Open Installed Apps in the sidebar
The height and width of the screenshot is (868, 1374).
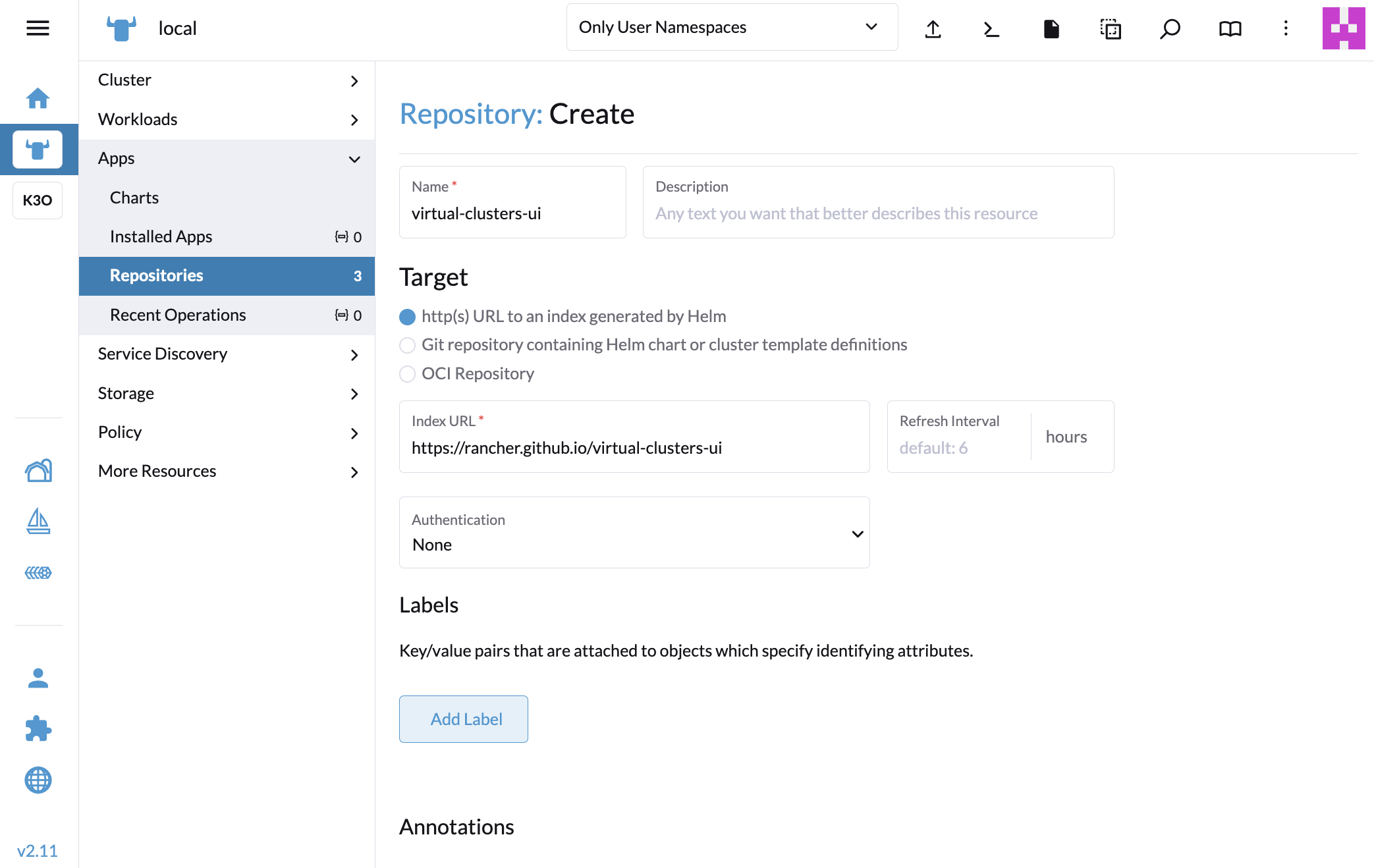(161, 236)
